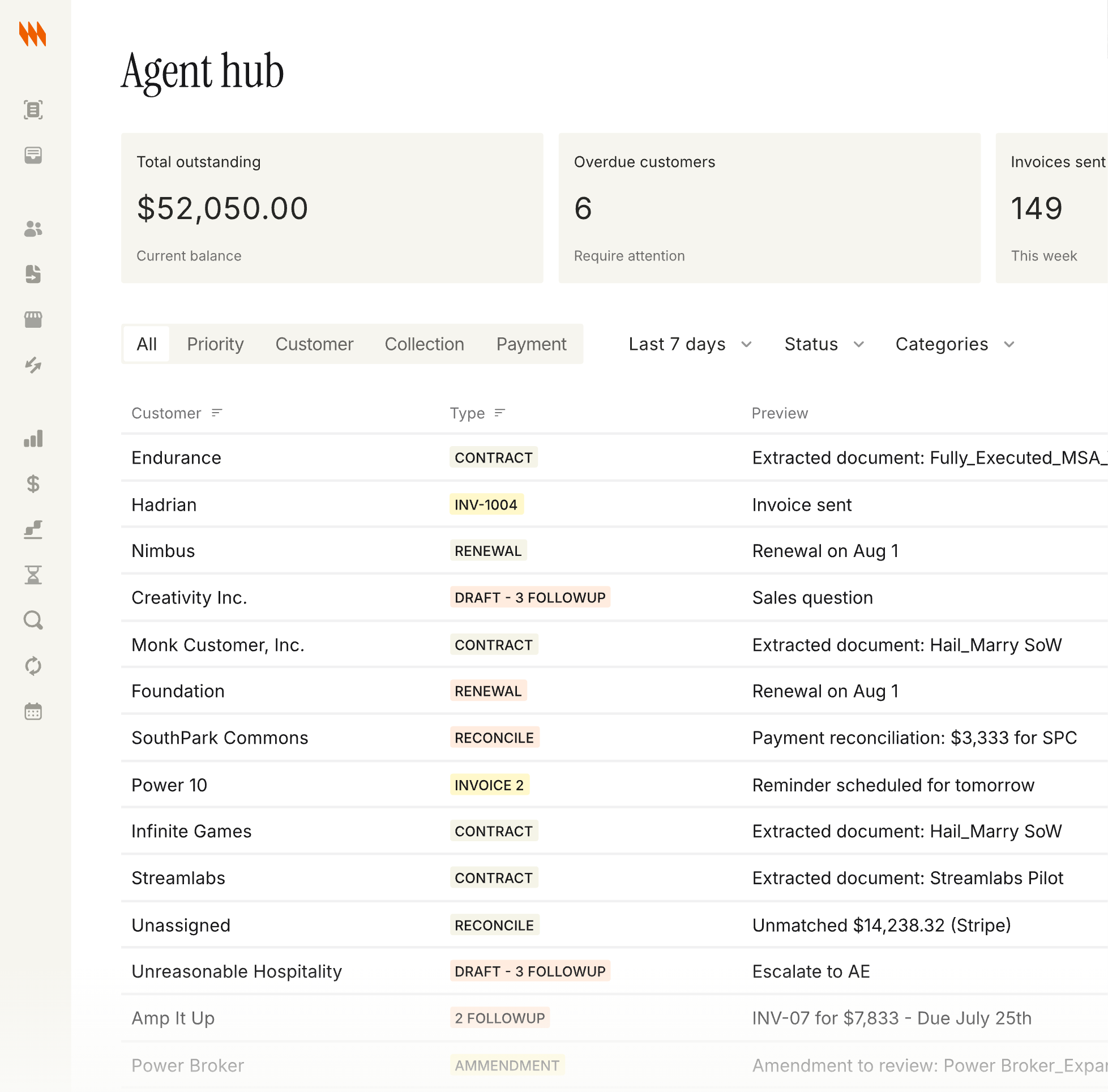Open the Infinite Games row
This screenshot has width=1108, height=1092.
(614, 831)
